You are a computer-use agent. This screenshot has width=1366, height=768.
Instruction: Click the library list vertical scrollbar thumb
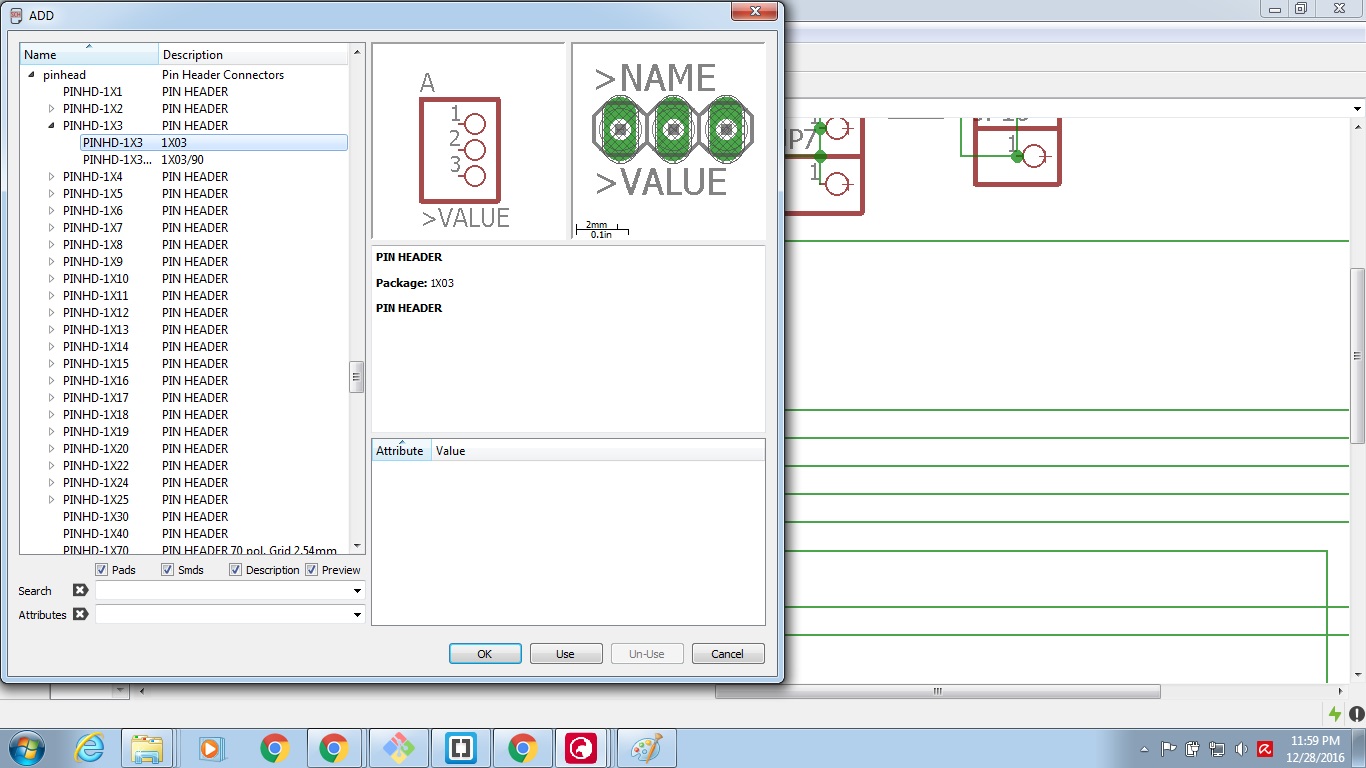click(357, 377)
